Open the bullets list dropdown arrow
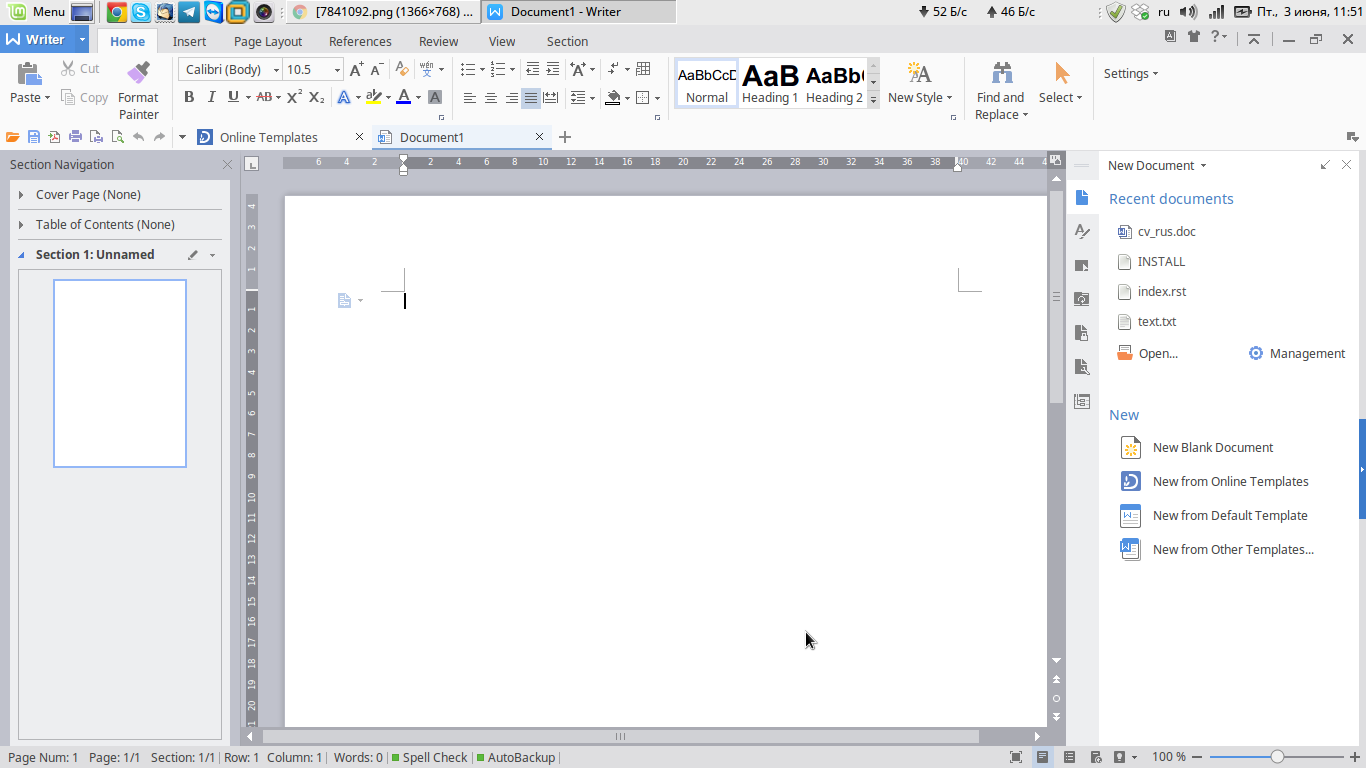The height and width of the screenshot is (768, 1366). coord(482,70)
